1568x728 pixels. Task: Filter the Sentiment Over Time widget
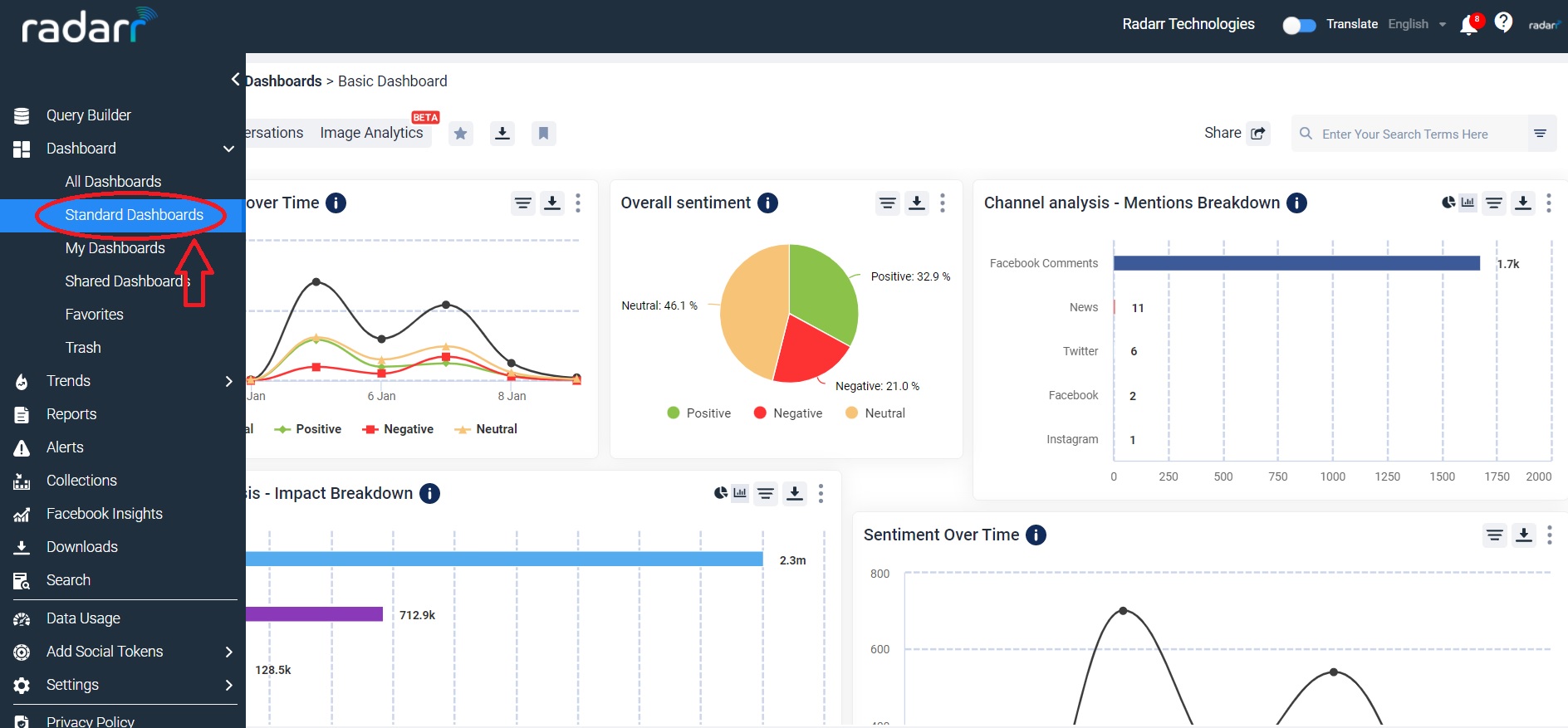[1495, 535]
